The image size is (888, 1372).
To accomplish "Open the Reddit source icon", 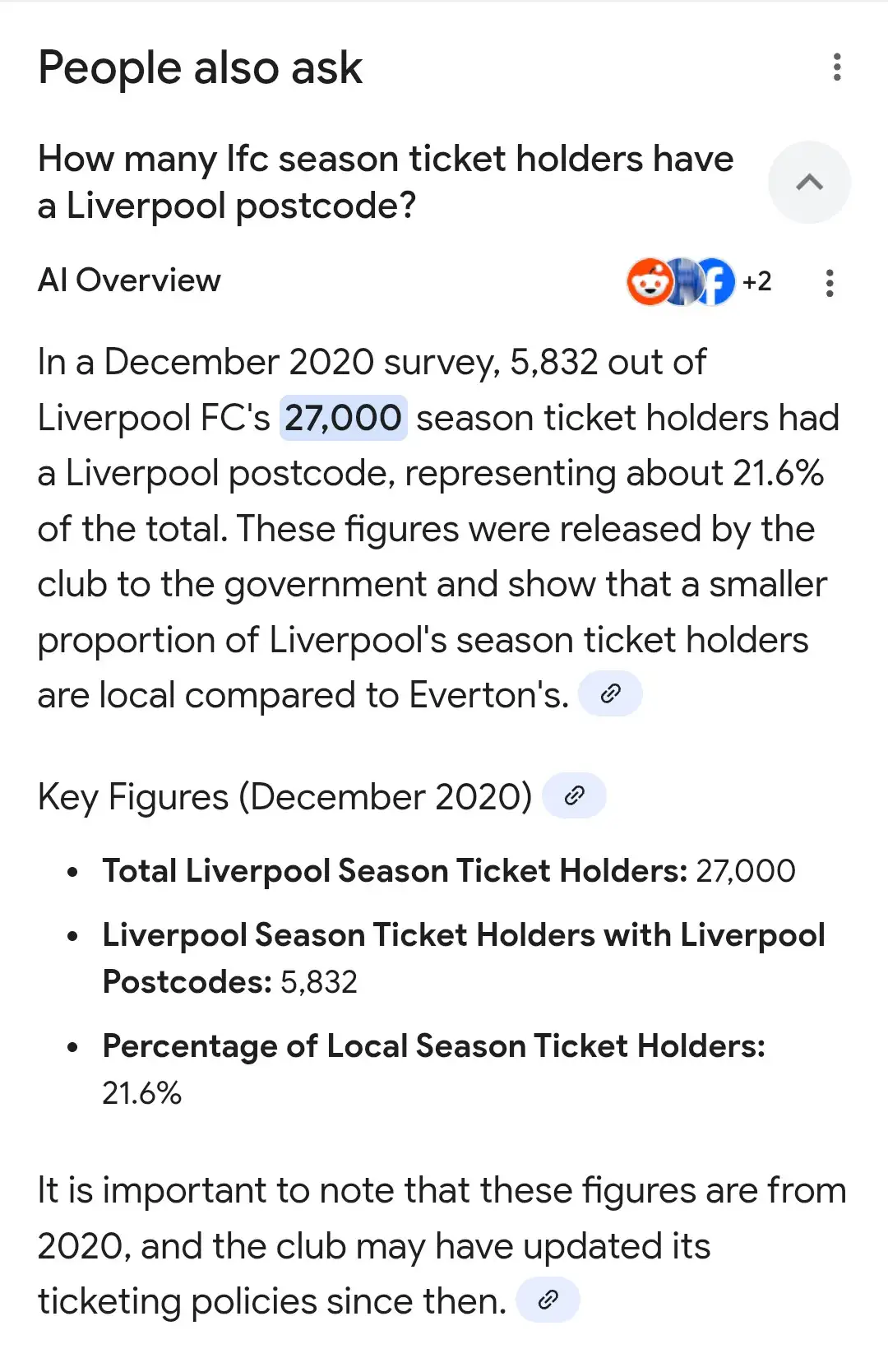I will pos(648,282).
